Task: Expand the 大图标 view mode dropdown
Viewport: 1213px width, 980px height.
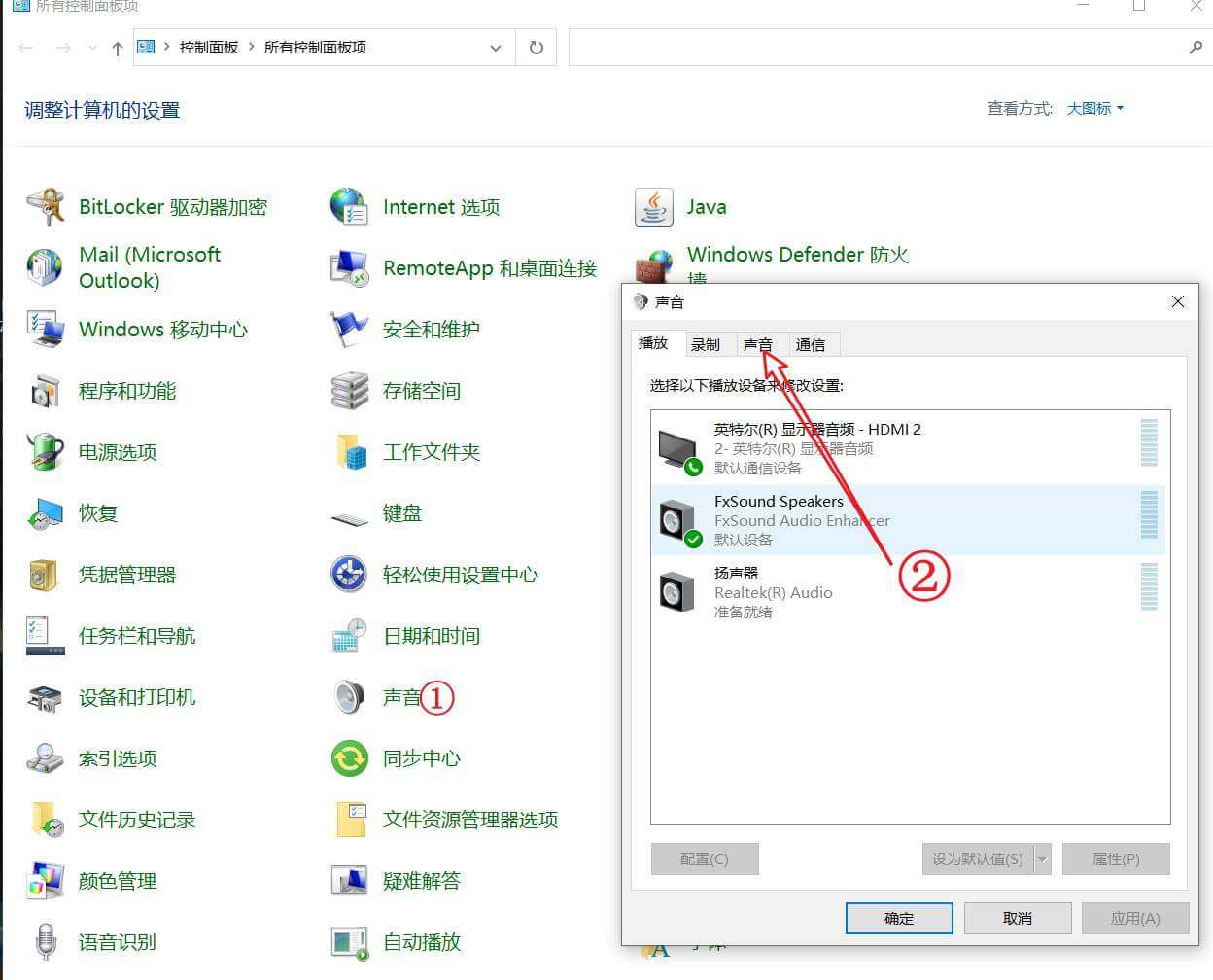Action: pyautogui.click(x=1095, y=109)
